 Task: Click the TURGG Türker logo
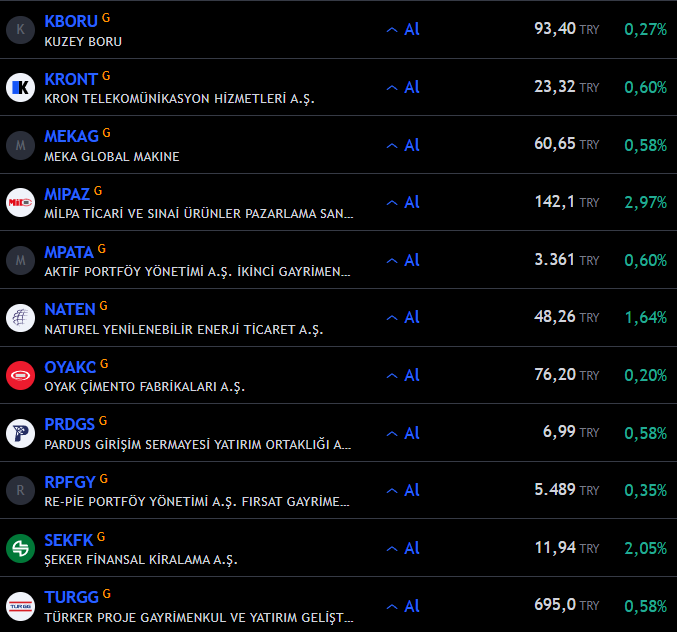[20, 606]
